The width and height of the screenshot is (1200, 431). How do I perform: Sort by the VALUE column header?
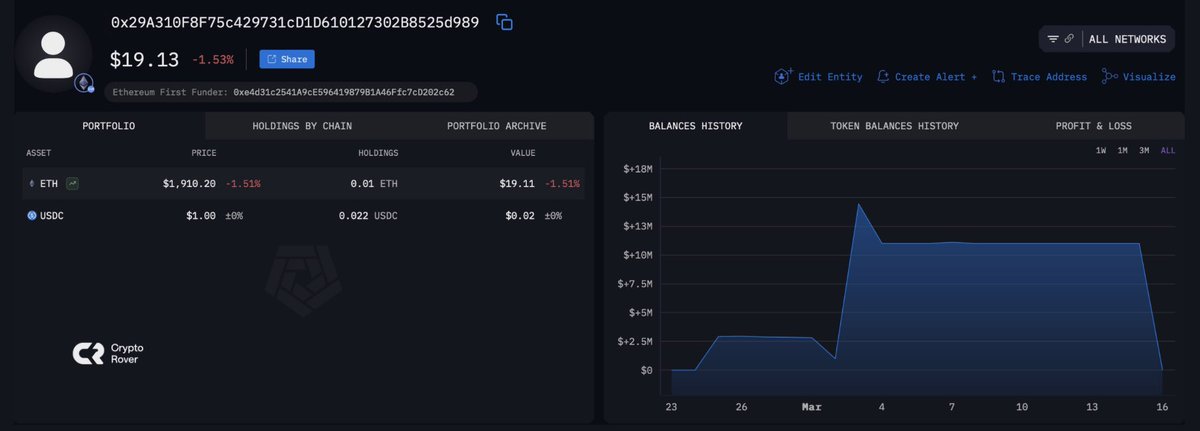tap(523, 153)
